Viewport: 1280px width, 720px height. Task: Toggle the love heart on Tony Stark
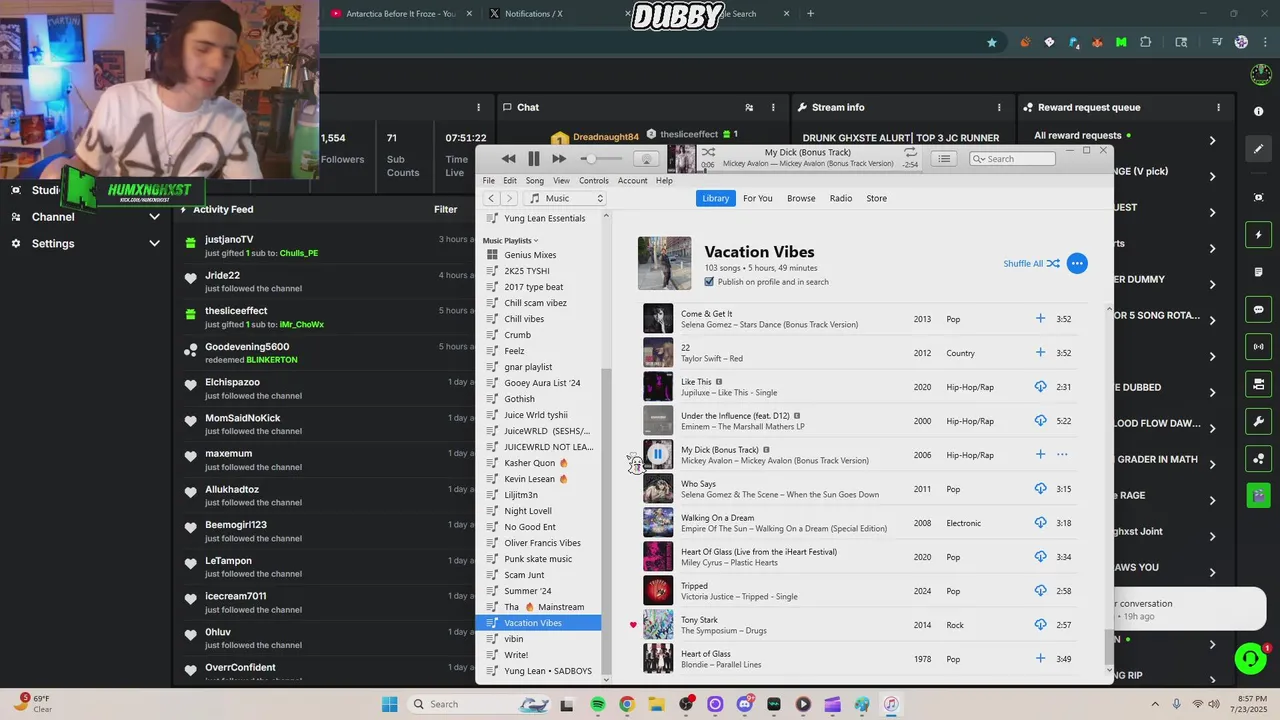633,625
